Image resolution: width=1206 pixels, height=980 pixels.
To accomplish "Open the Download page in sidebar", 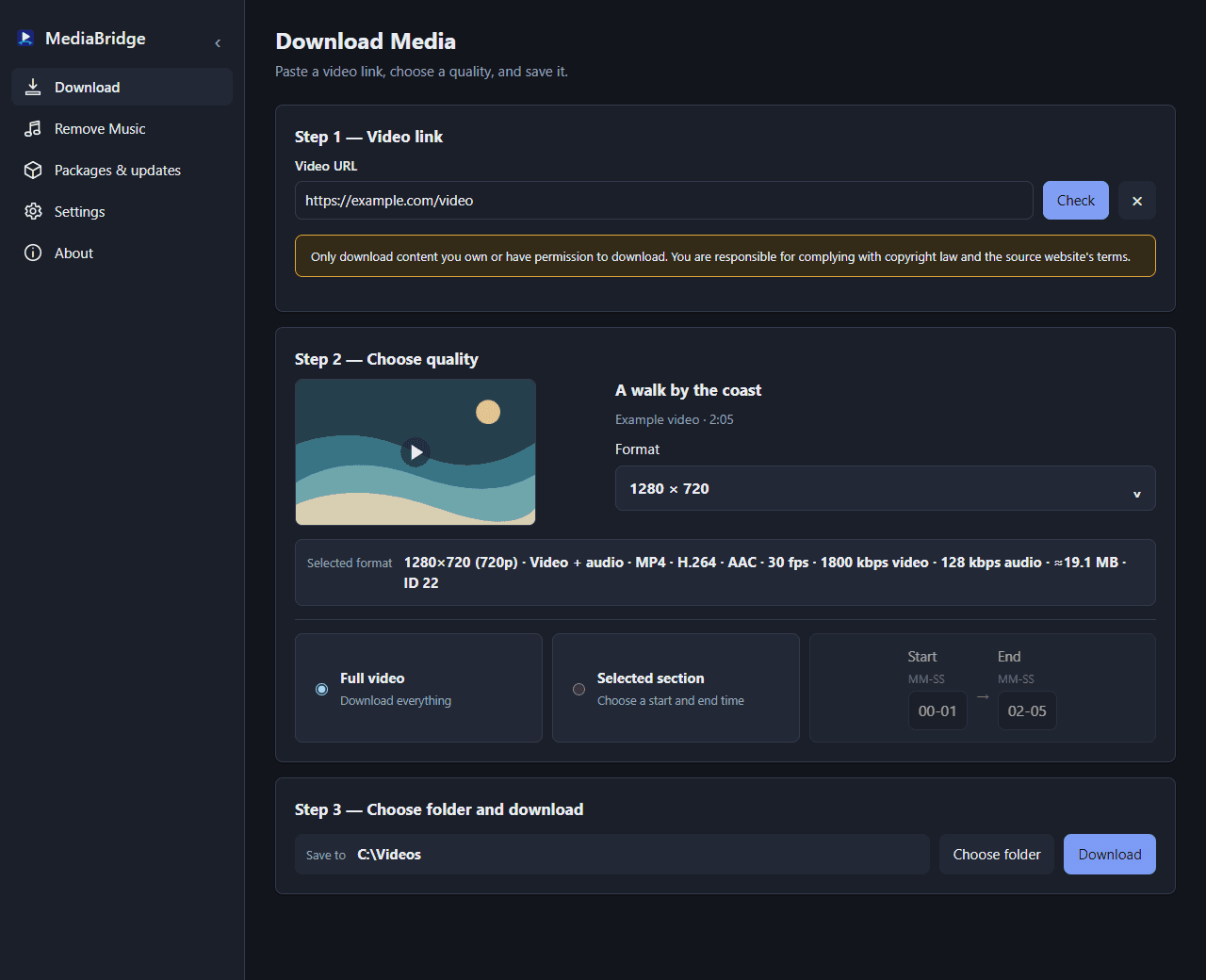I will tap(122, 87).
